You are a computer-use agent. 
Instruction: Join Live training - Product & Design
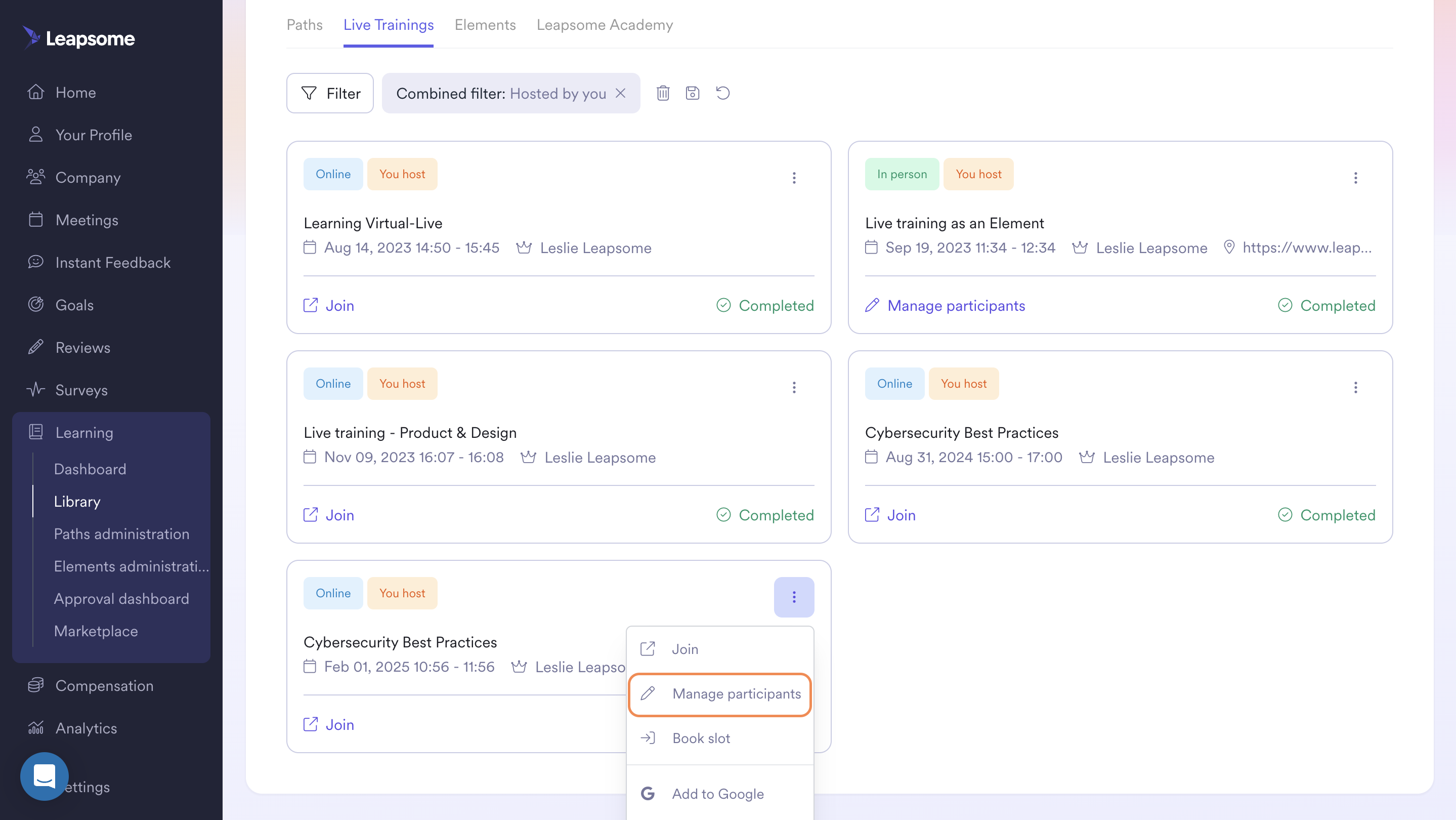(x=329, y=515)
